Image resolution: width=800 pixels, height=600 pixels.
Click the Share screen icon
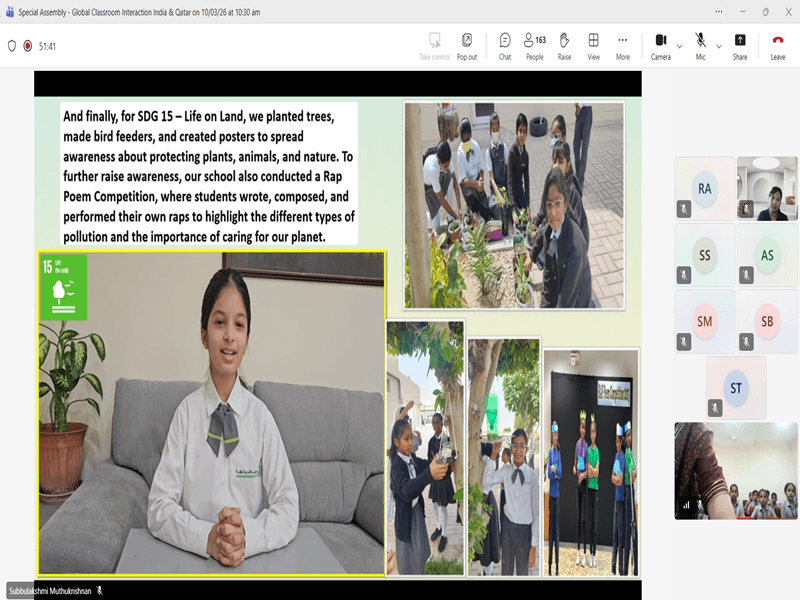[x=740, y=45]
